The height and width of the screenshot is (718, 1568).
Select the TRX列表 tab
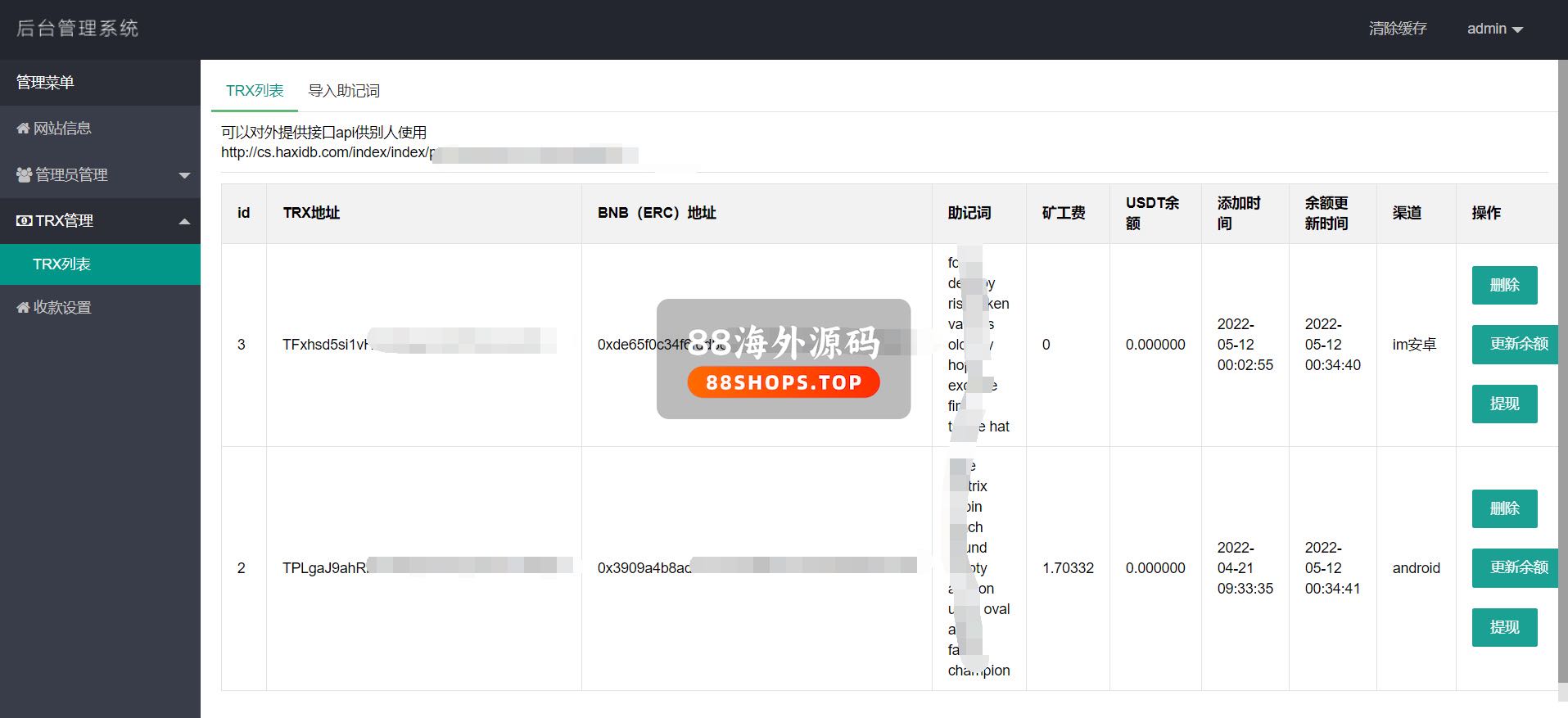pyautogui.click(x=255, y=91)
